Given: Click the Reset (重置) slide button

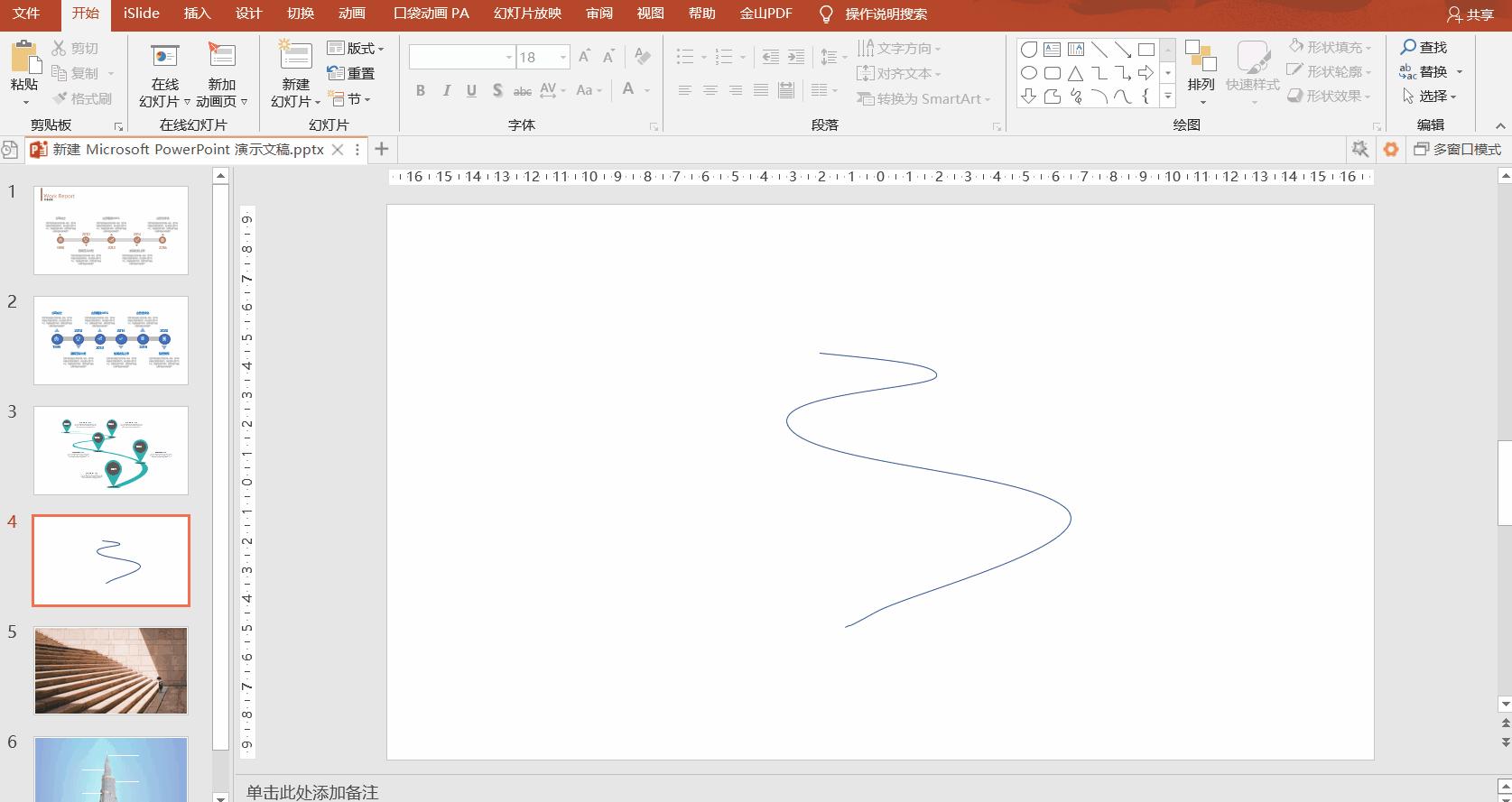Looking at the screenshot, I should click(x=352, y=73).
